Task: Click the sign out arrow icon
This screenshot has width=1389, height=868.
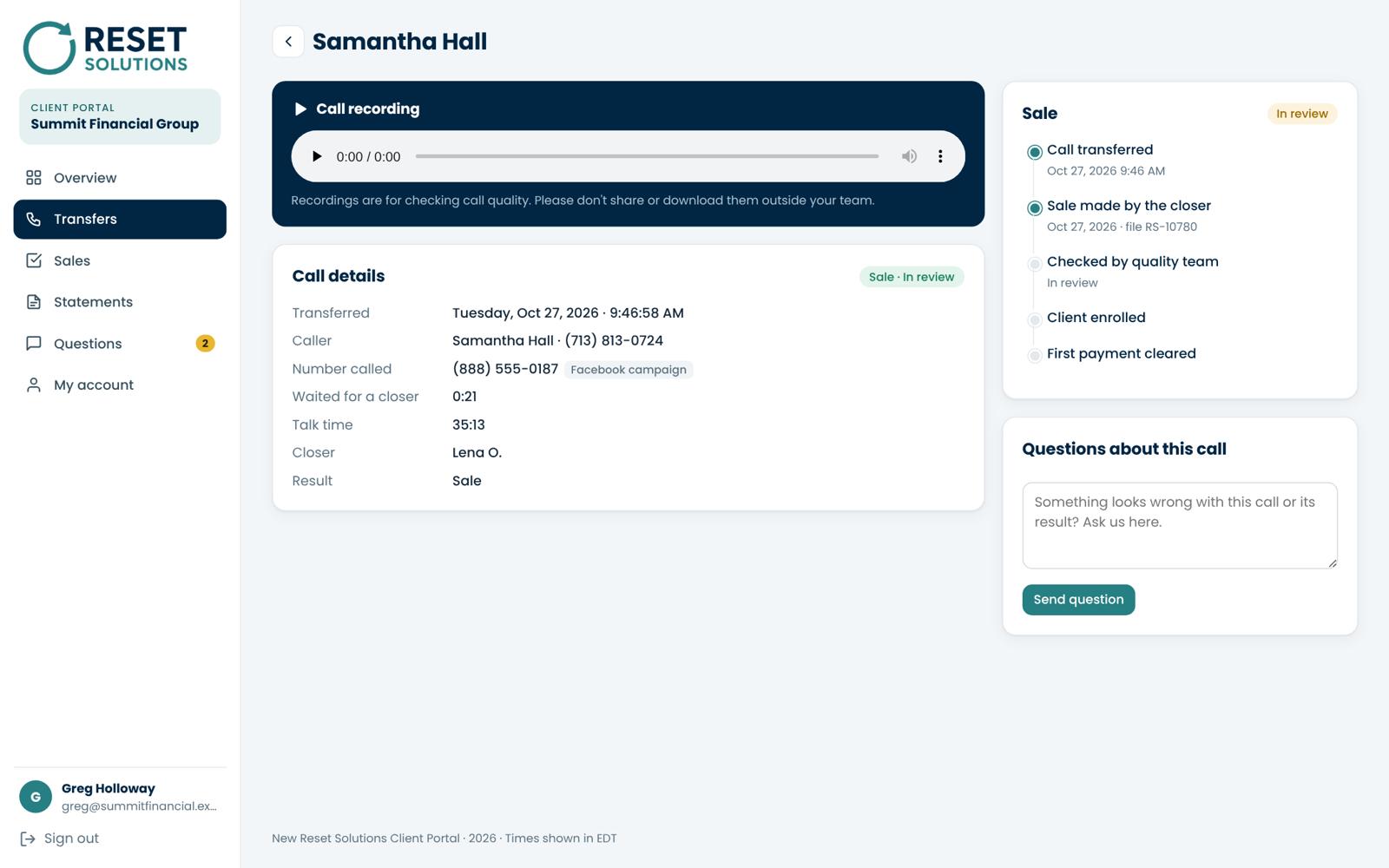Action: pos(28,838)
